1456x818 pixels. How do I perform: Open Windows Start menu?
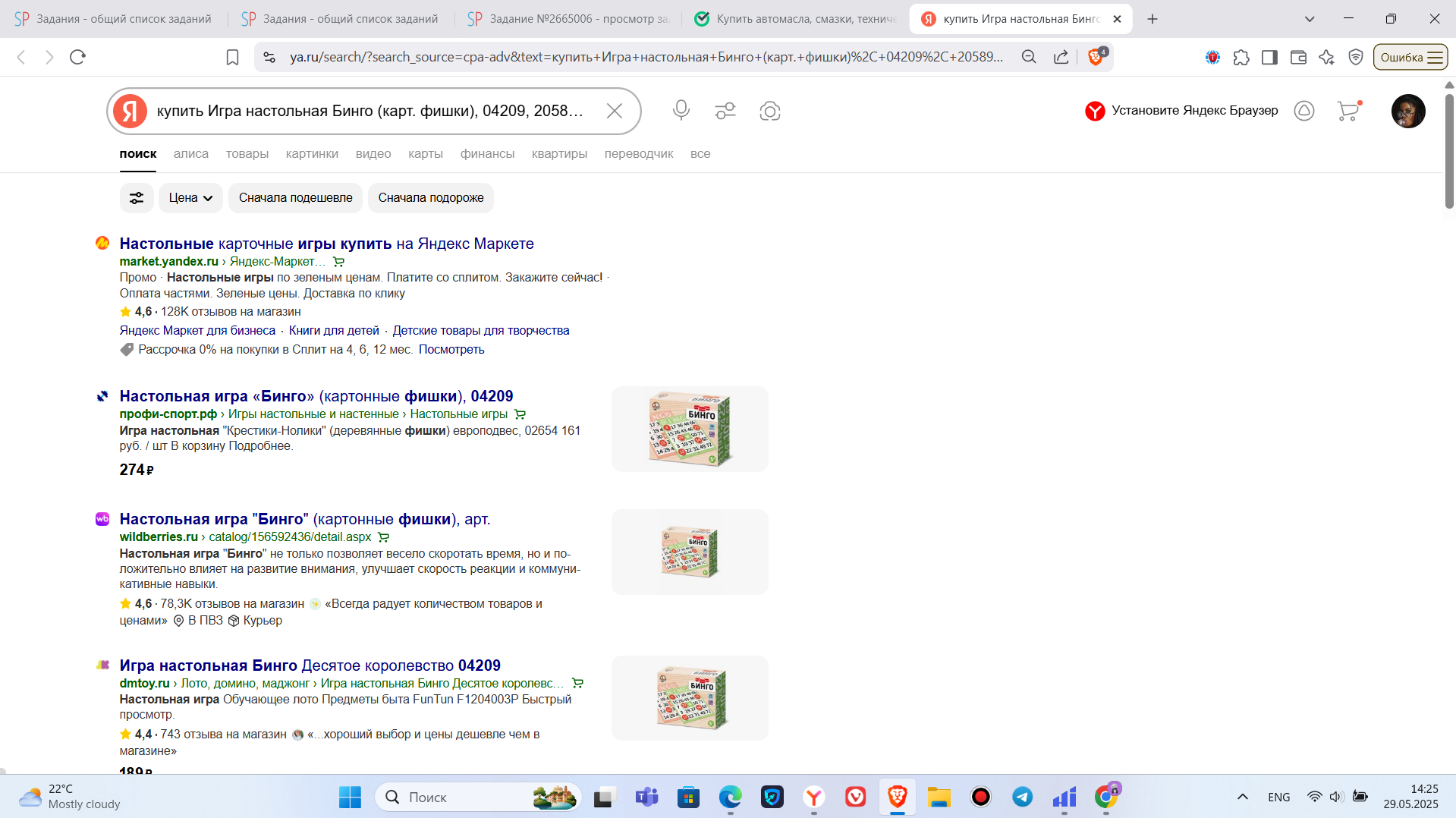[x=350, y=797]
